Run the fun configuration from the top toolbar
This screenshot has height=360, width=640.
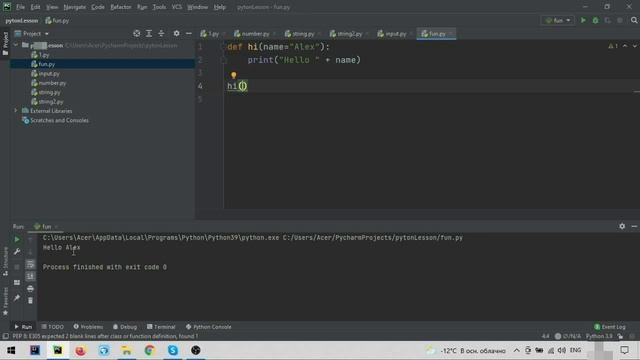[x=583, y=20]
